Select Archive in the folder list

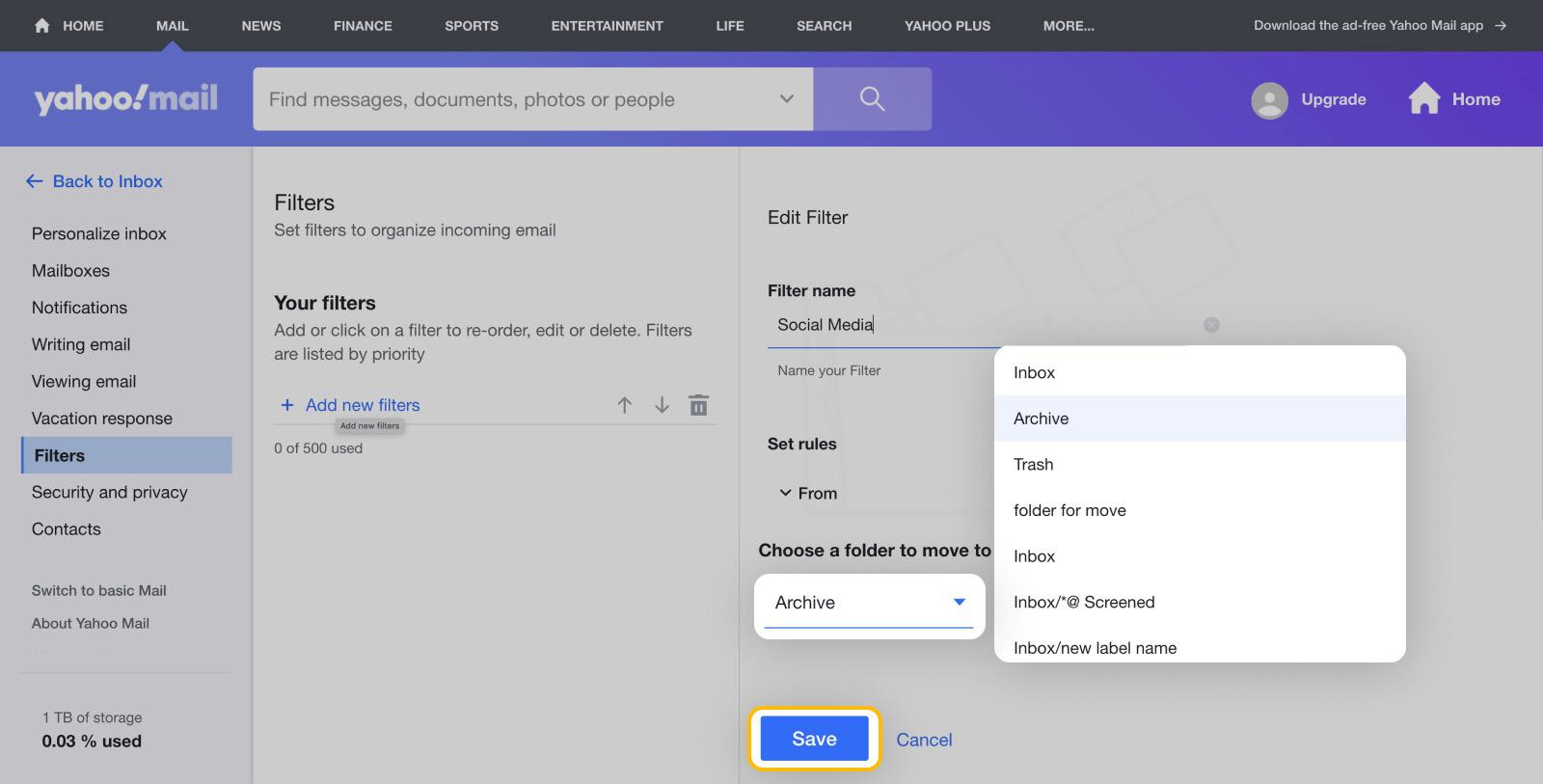[1200, 419]
